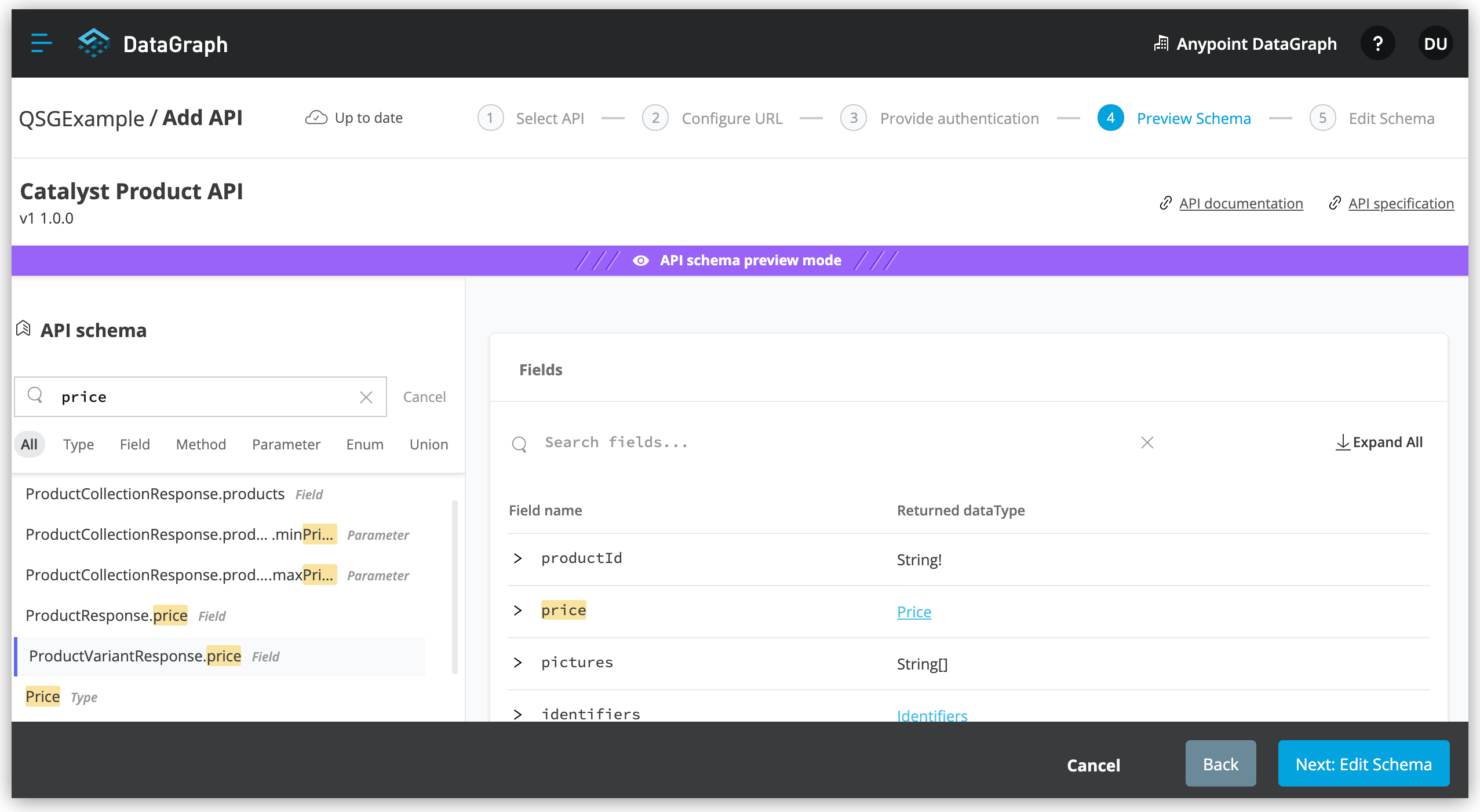Open the API specification link
The width and height of the screenshot is (1480, 812).
click(1401, 203)
